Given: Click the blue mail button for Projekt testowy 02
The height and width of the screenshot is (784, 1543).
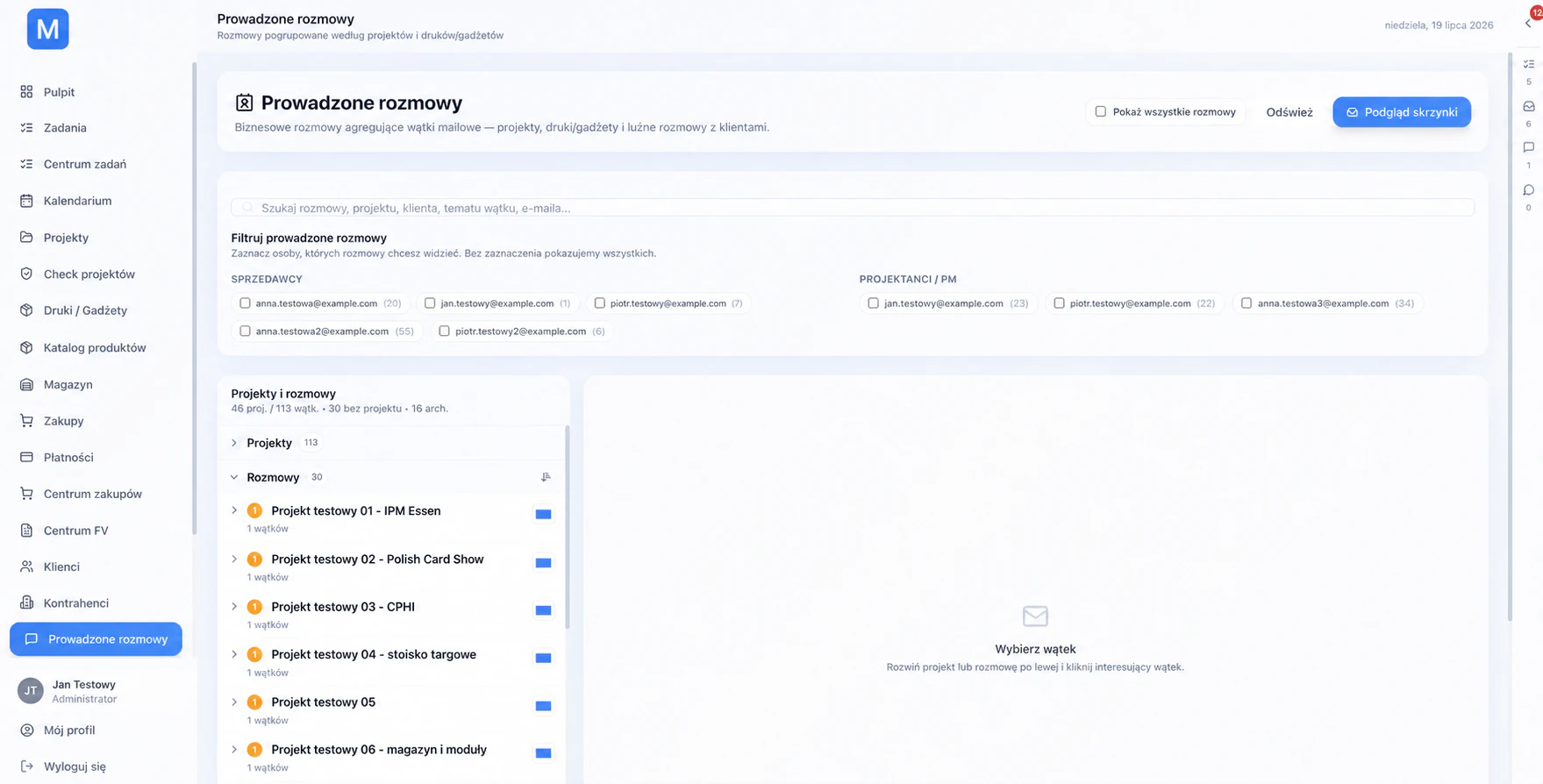Looking at the screenshot, I should pos(544,563).
